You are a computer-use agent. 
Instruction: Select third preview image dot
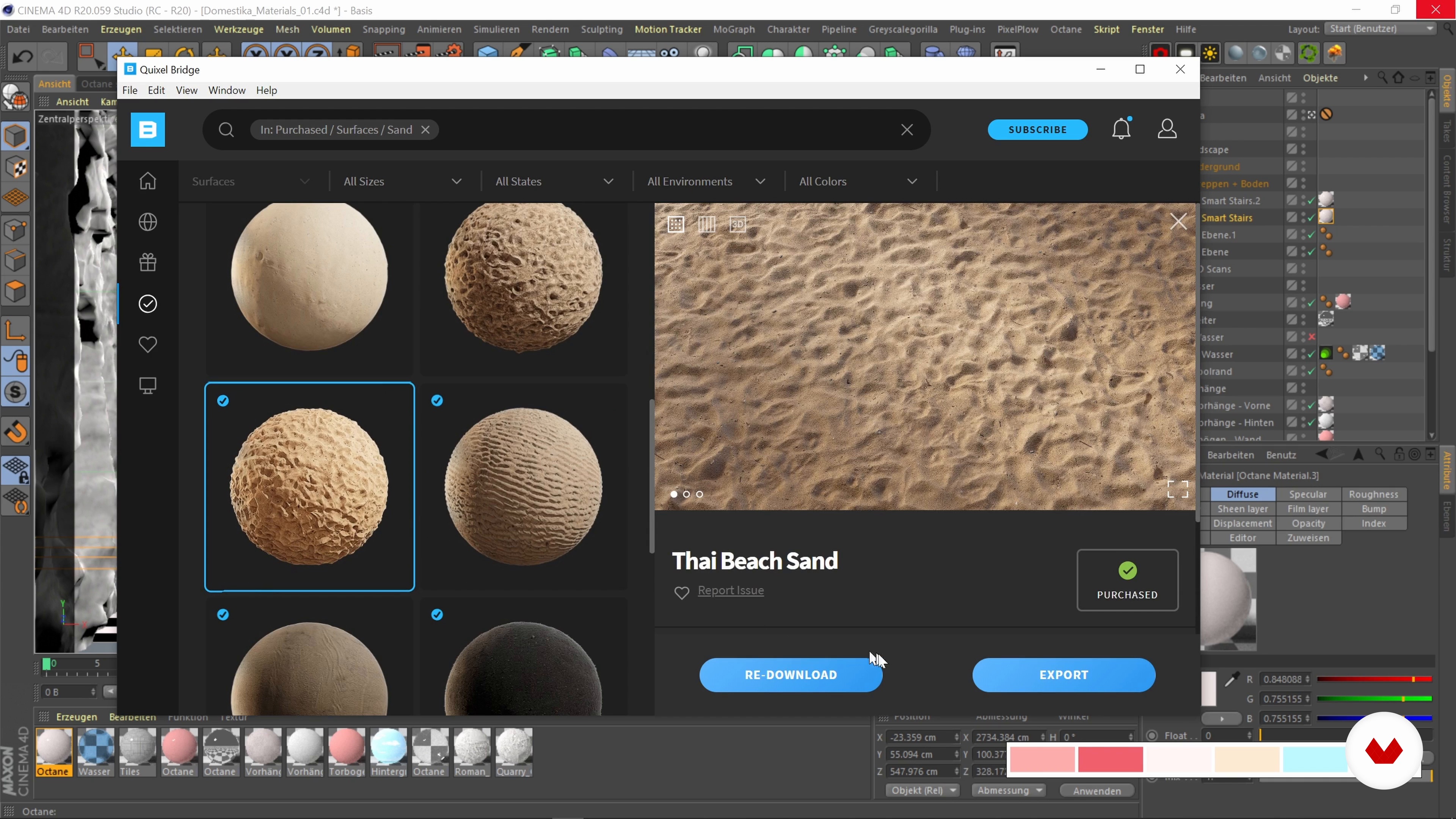click(699, 494)
